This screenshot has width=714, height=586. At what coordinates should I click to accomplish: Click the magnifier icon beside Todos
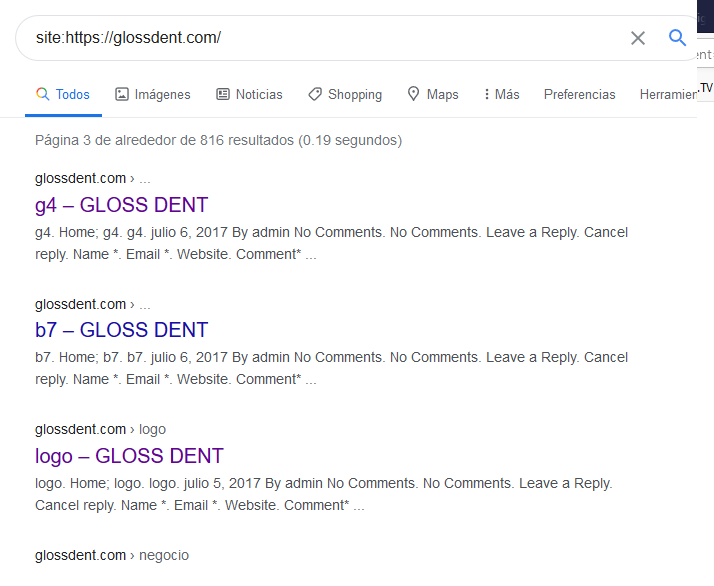coord(42,94)
